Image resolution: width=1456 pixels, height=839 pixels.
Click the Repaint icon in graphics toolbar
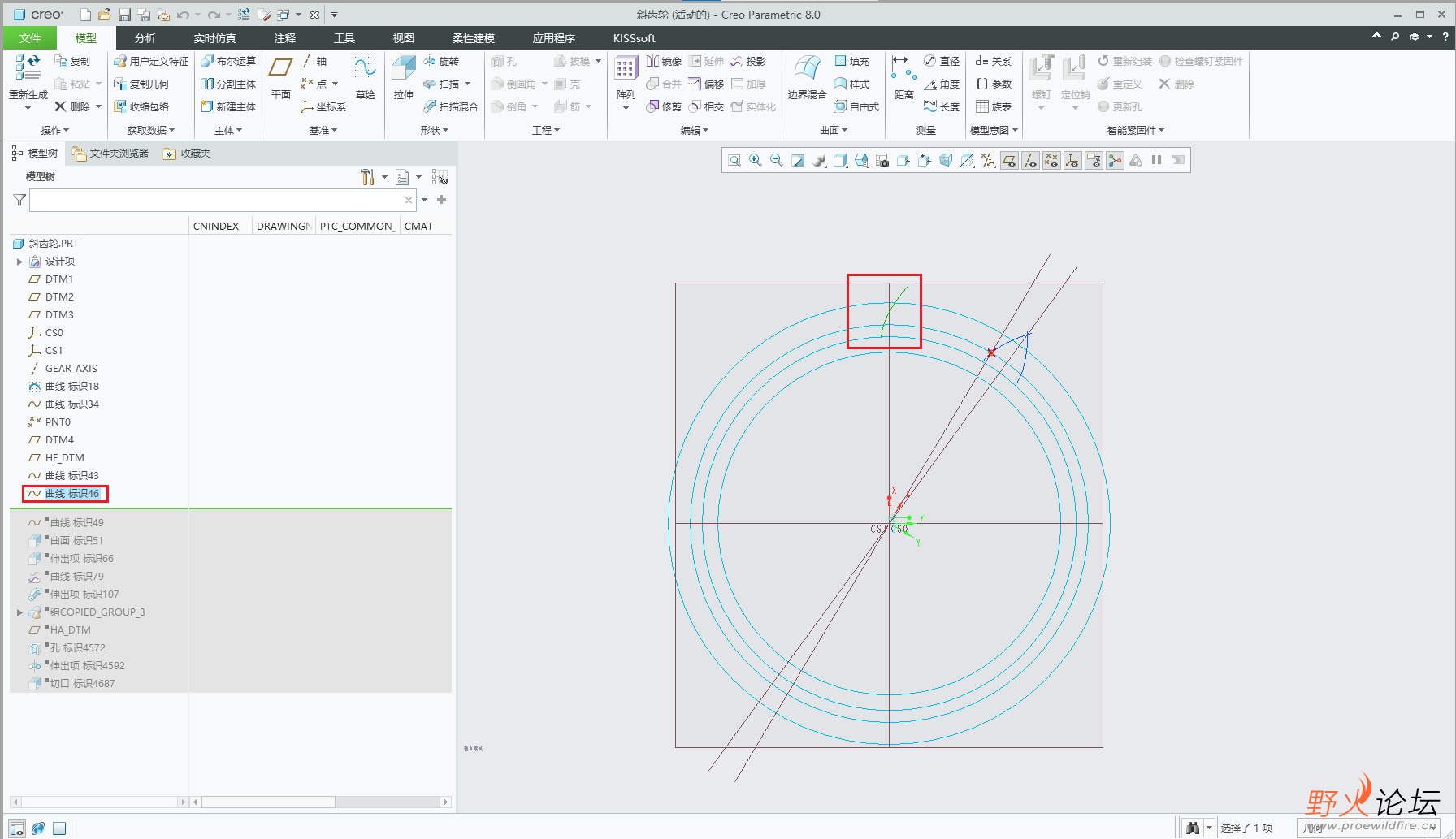pos(798,161)
